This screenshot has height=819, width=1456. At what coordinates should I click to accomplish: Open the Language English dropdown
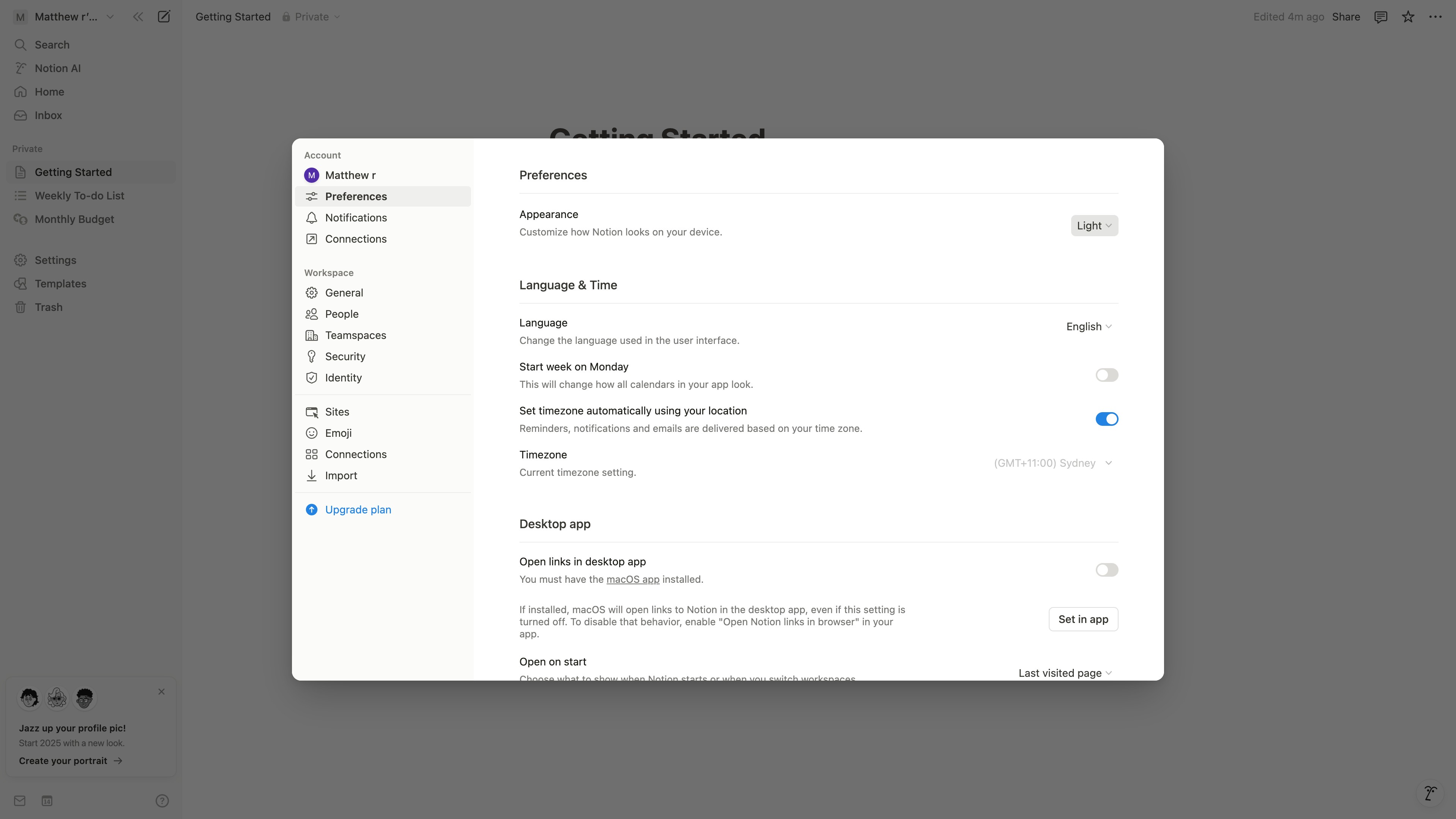1089,327
